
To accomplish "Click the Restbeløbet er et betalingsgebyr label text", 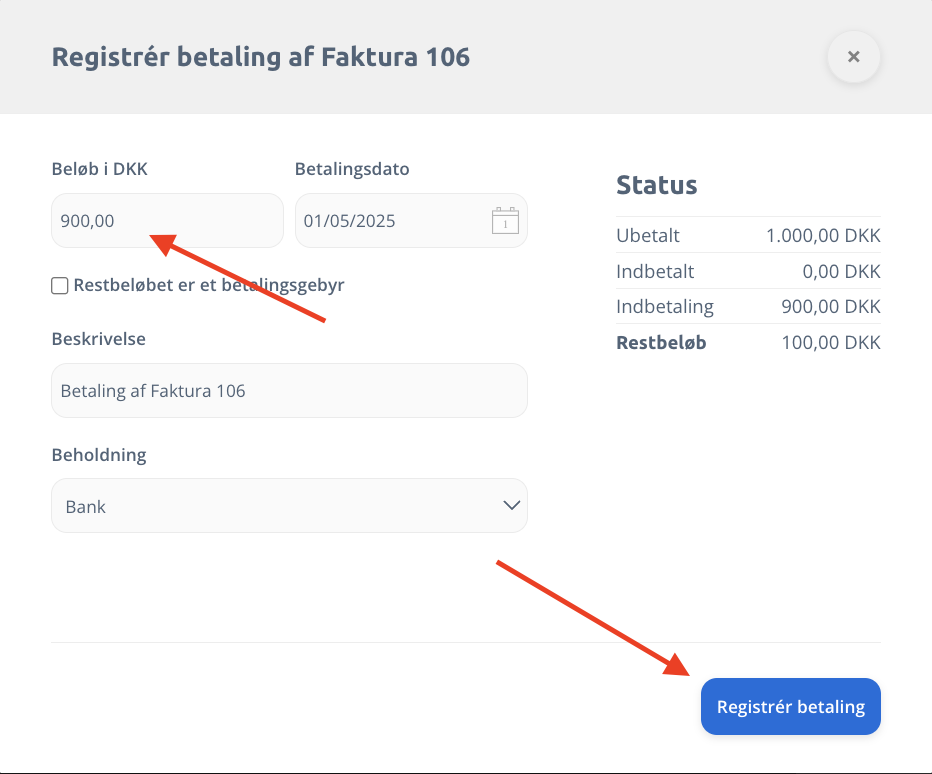I will (209, 285).
